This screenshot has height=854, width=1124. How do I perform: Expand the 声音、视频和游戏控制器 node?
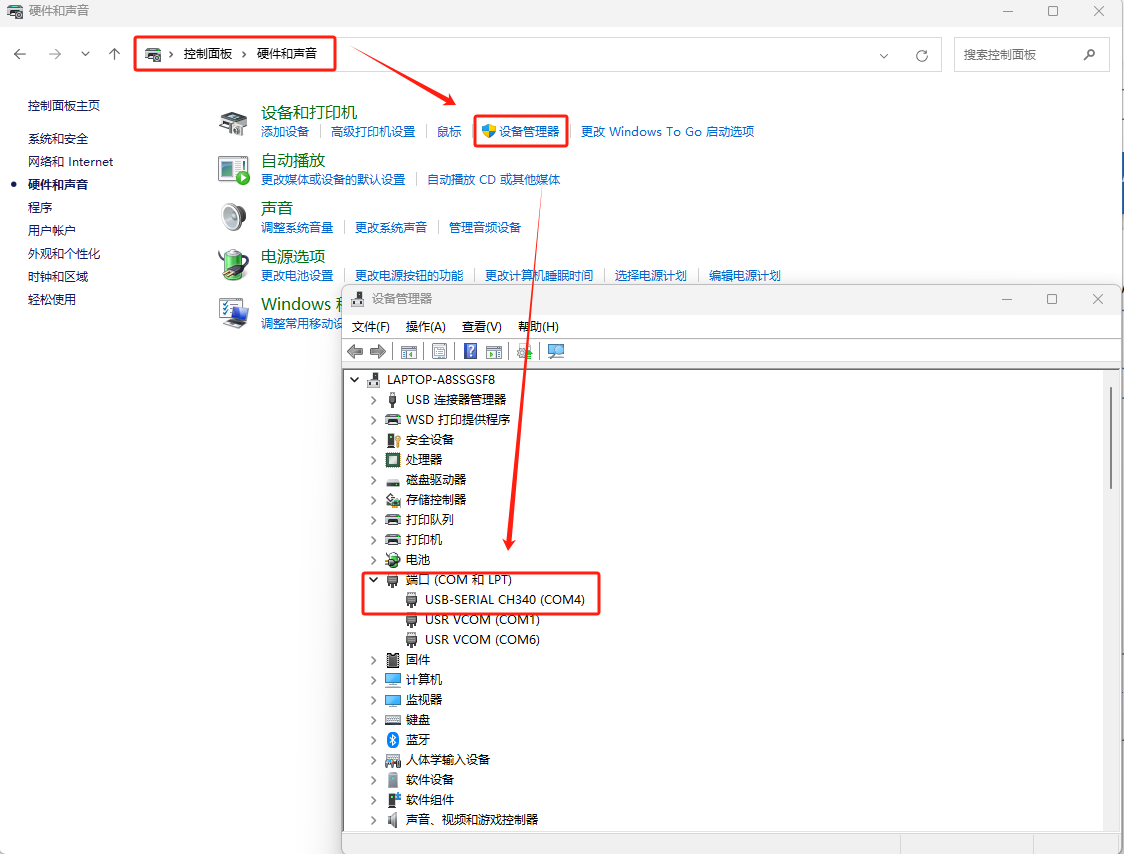(x=373, y=820)
